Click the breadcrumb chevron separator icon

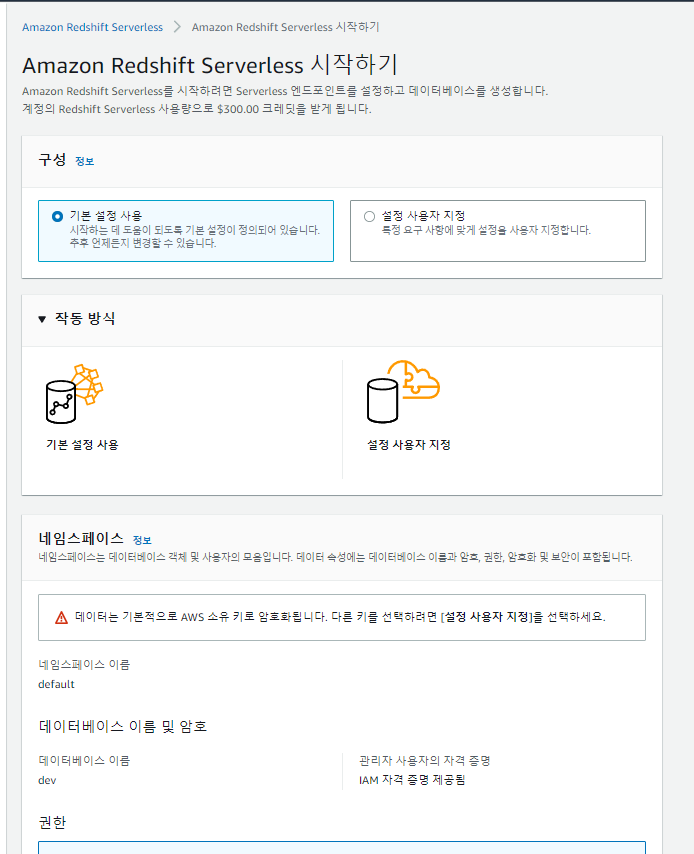click(177, 27)
